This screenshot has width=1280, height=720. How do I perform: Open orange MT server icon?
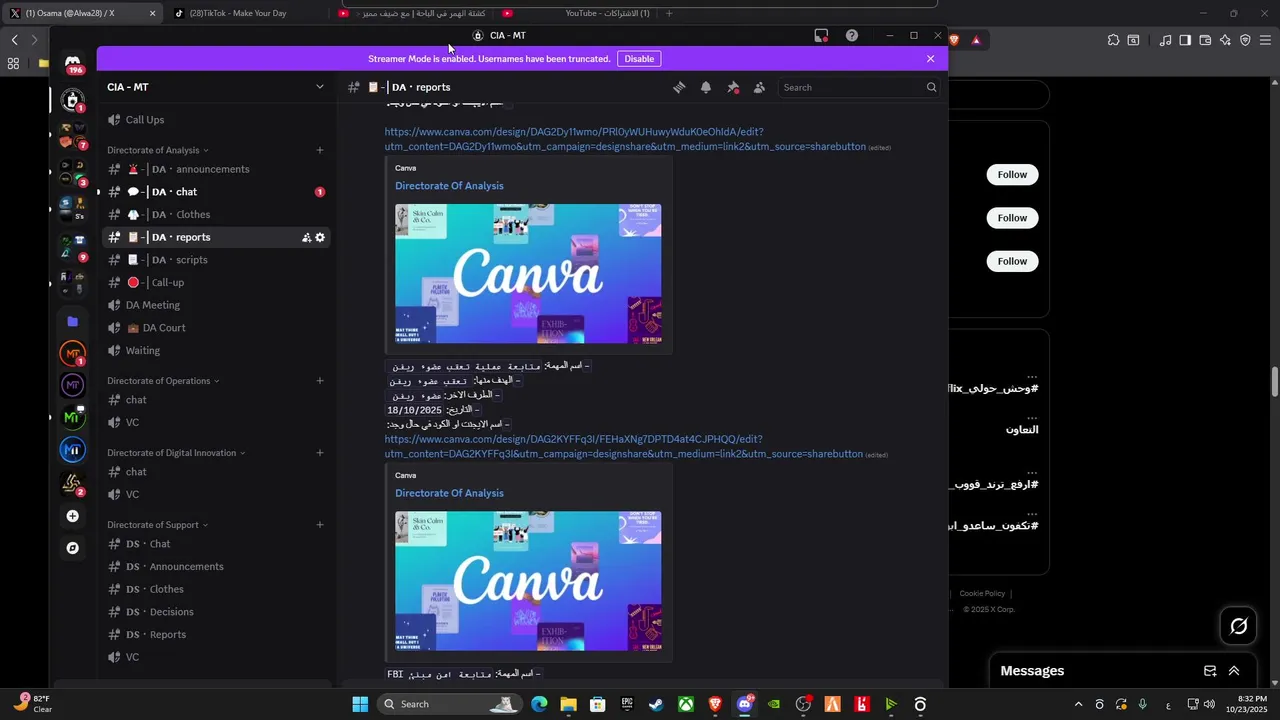(72, 353)
